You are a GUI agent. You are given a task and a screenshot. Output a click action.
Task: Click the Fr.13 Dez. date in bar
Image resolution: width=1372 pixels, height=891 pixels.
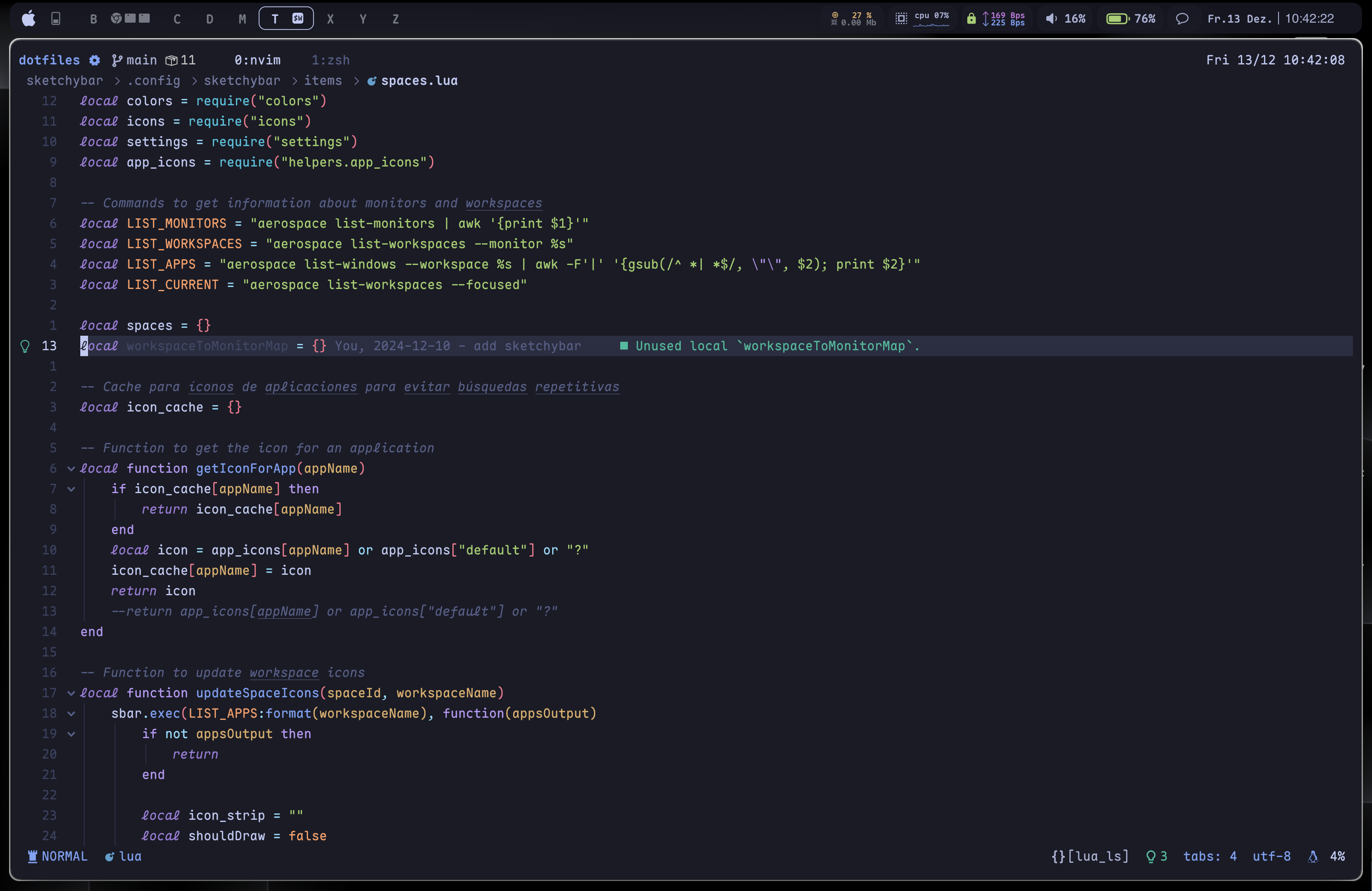(1240, 19)
